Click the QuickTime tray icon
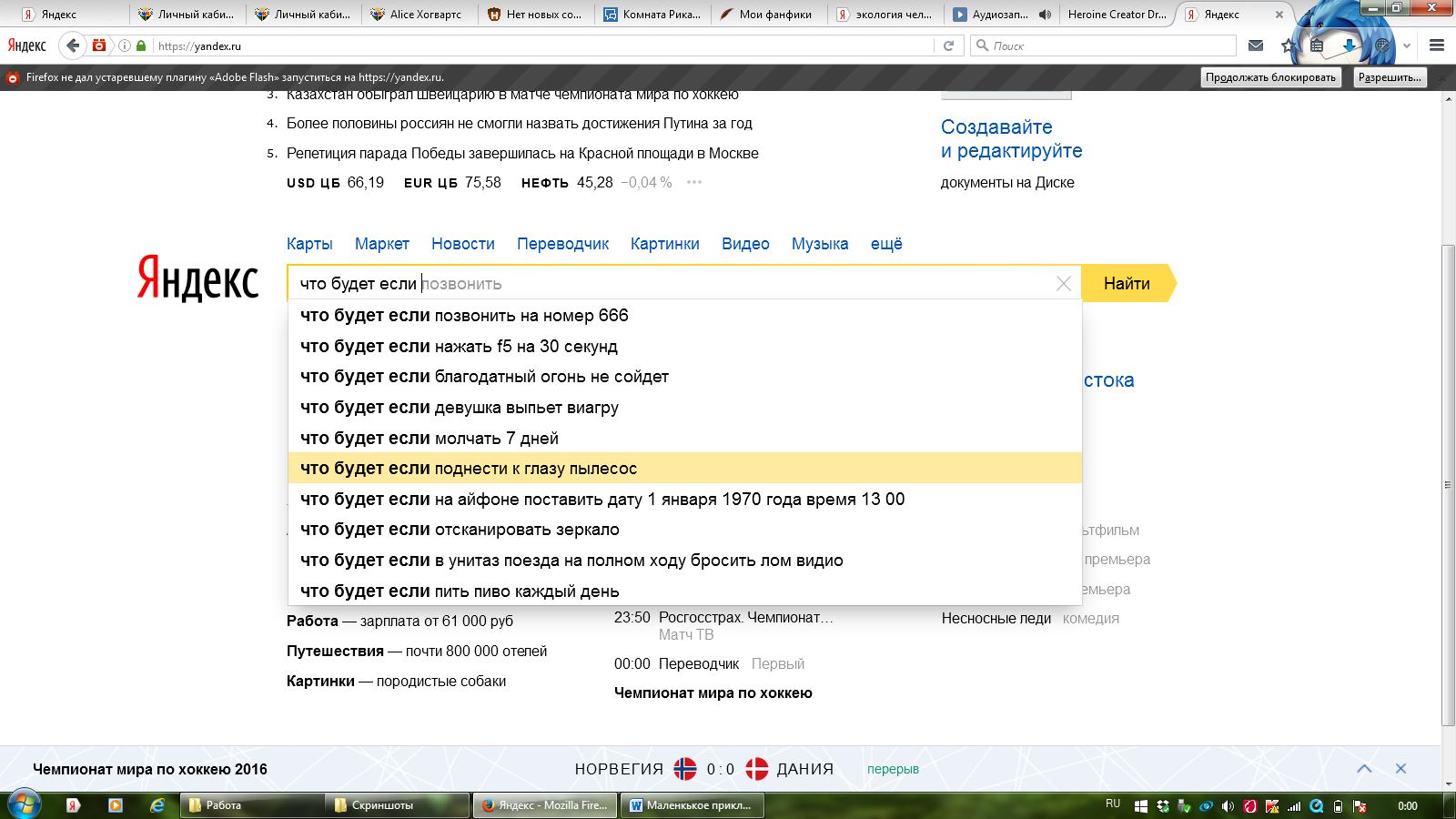1456x819 pixels. tap(1316, 806)
